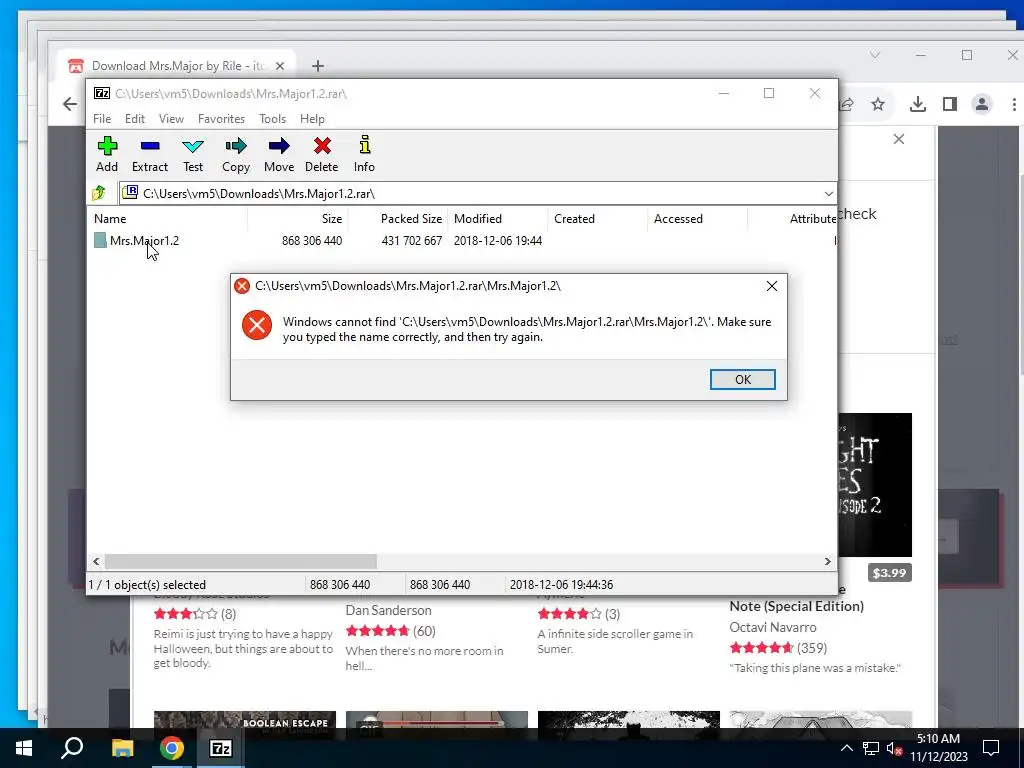Click the right scroll arrow of file list

(827, 561)
